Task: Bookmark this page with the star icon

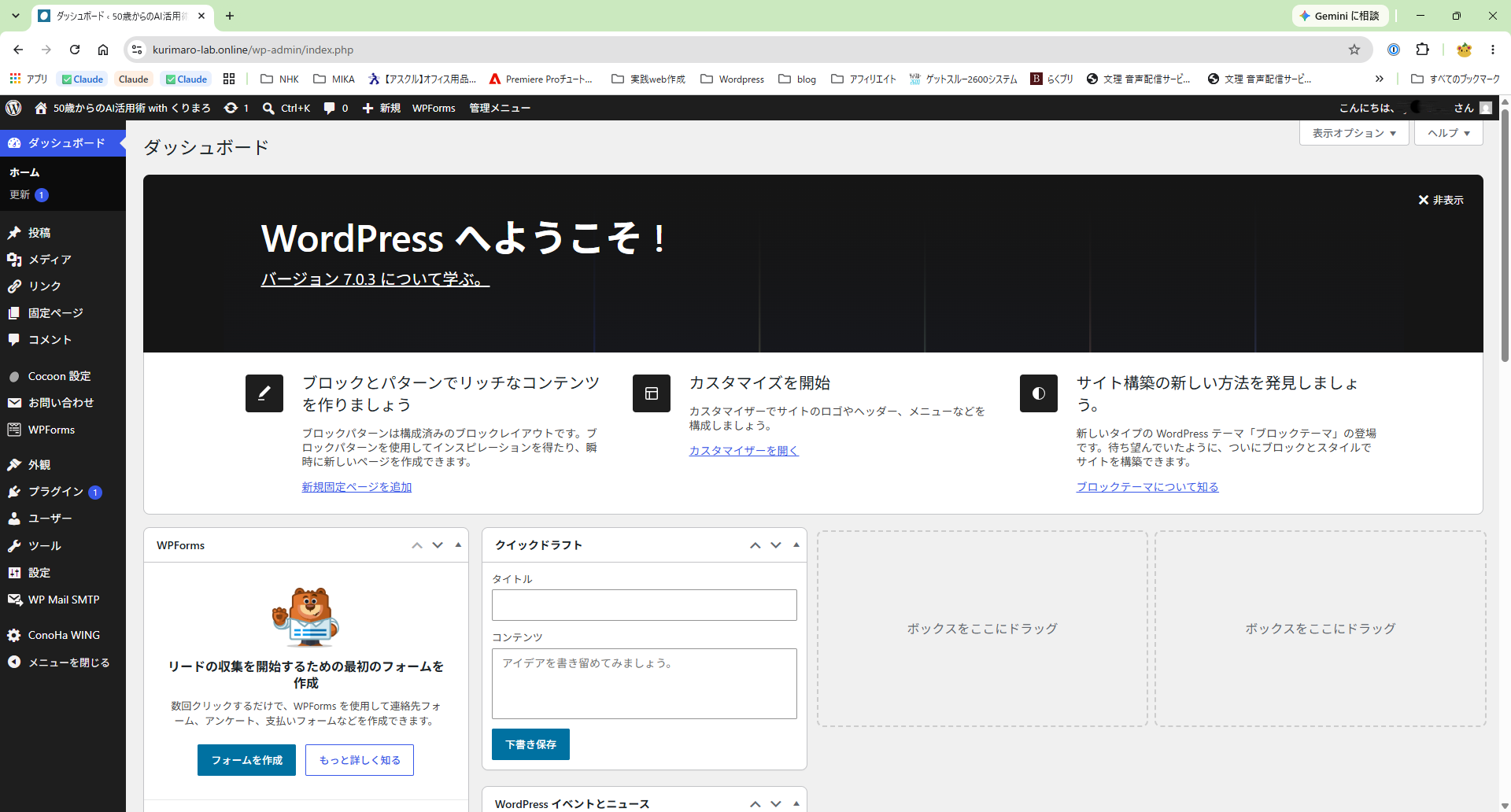Action: click(1354, 50)
